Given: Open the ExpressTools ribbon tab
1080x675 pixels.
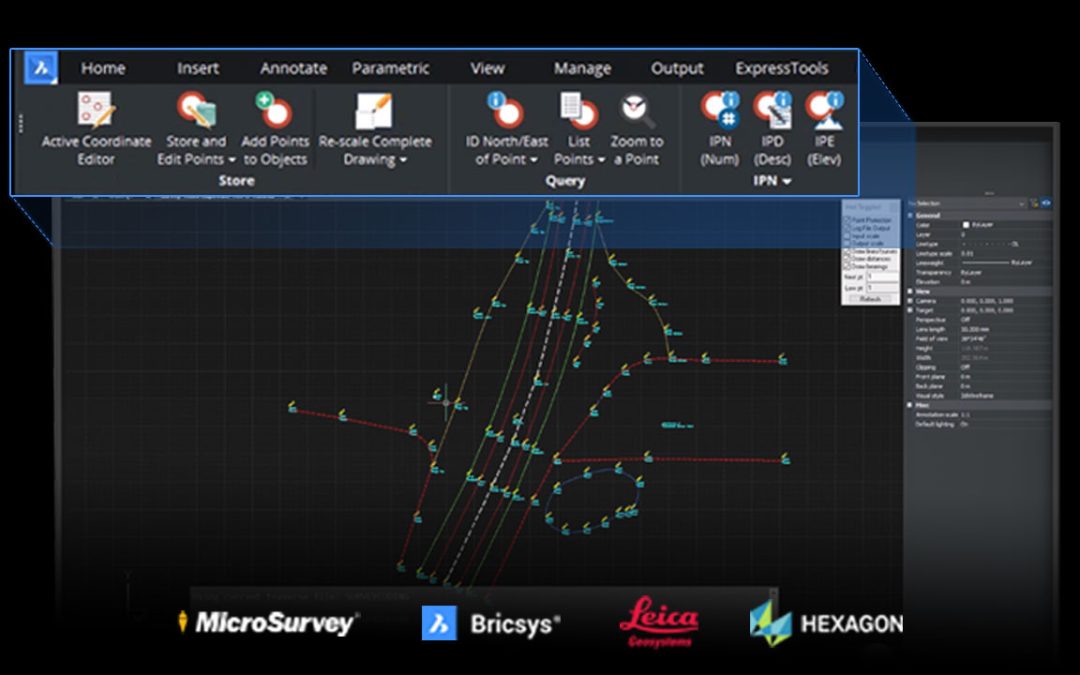Looking at the screenshot, I should [x=781, y=68].
